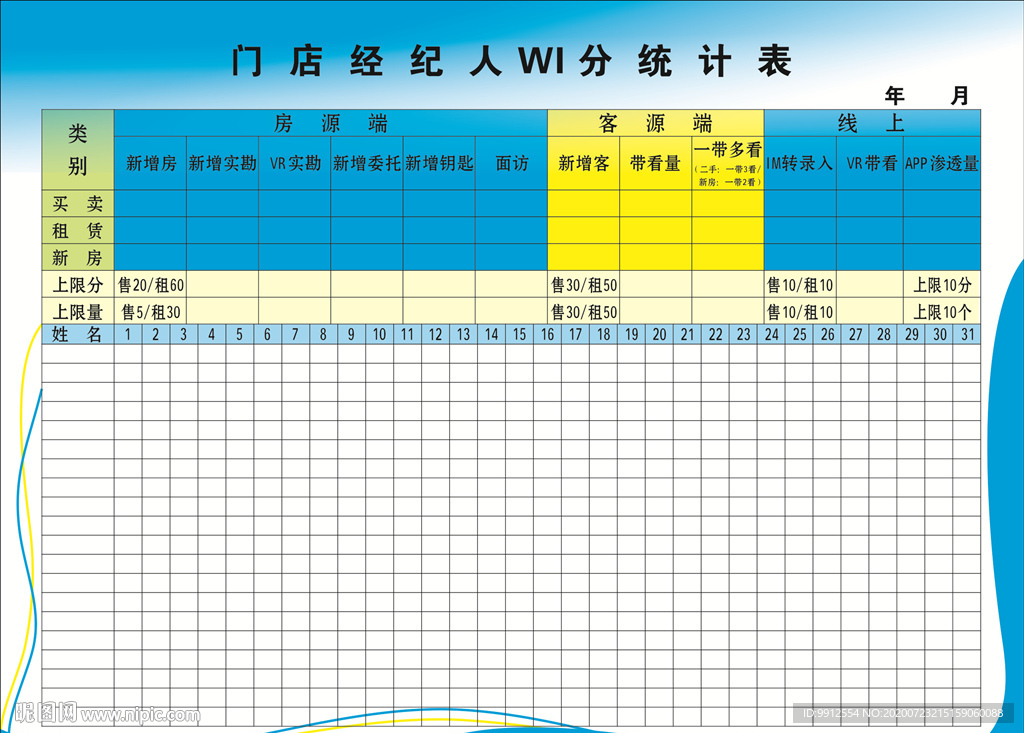Click the 新增房 column header
Image resolution: width=1024 pixels, height=733 pixels.
(151, 163)
